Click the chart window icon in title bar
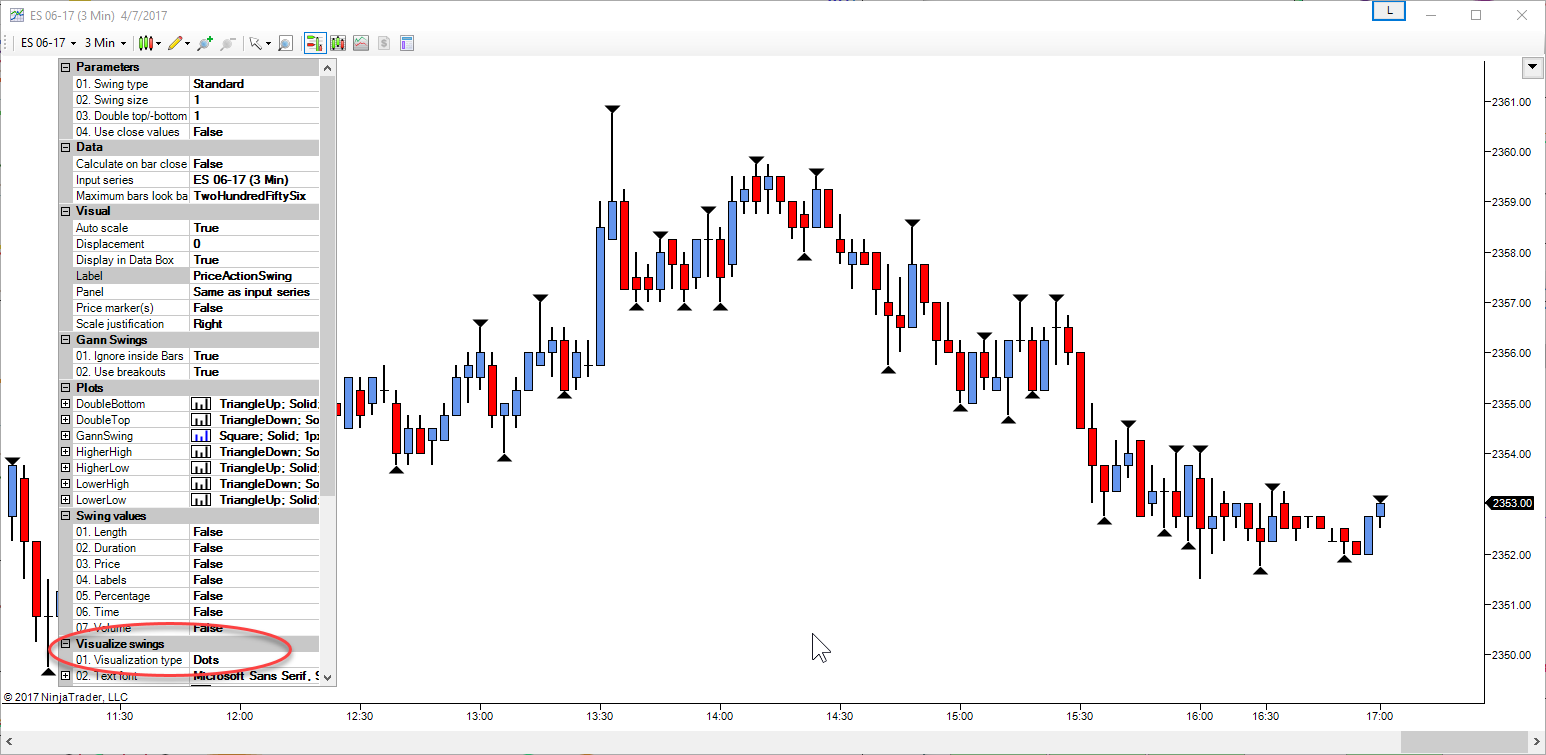This screenshot has height=755, width=1546. (17, 14)
